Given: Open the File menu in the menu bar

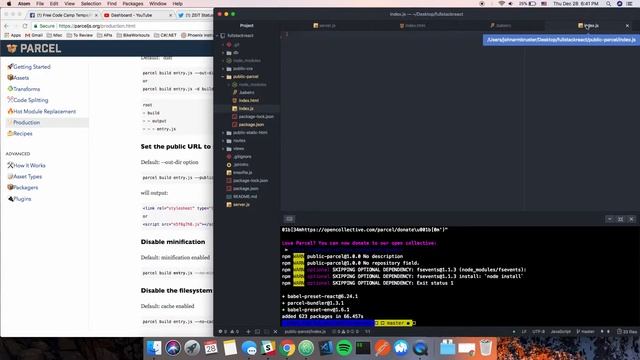Looking at the screenshot, I should [40, 4].
